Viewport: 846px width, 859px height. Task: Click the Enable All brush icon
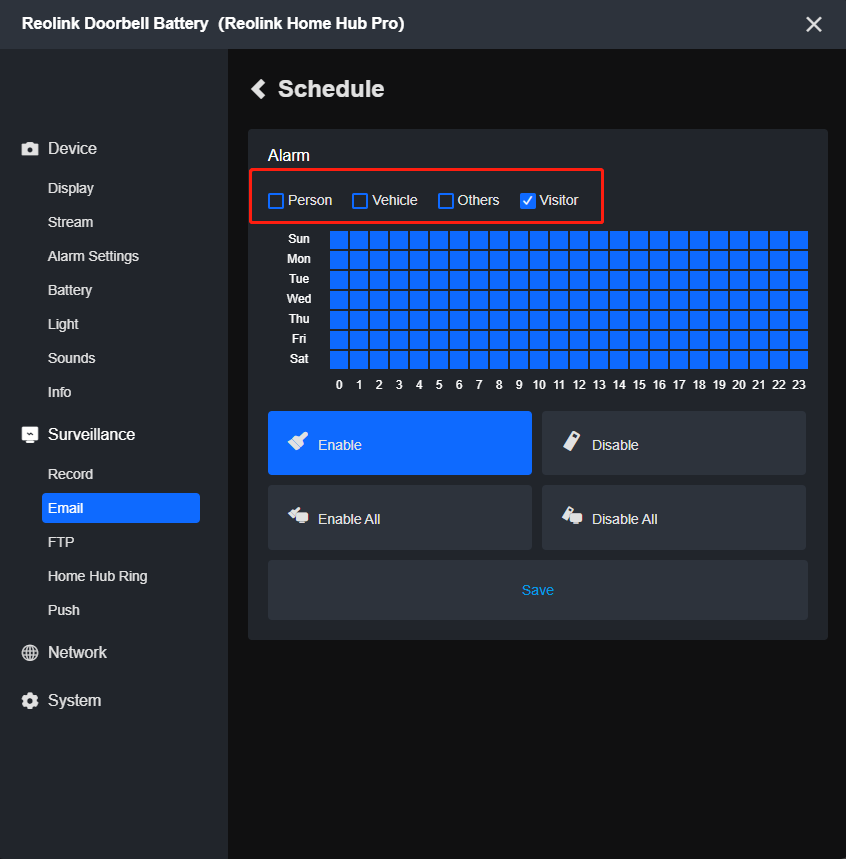click(x=299, y=515)
